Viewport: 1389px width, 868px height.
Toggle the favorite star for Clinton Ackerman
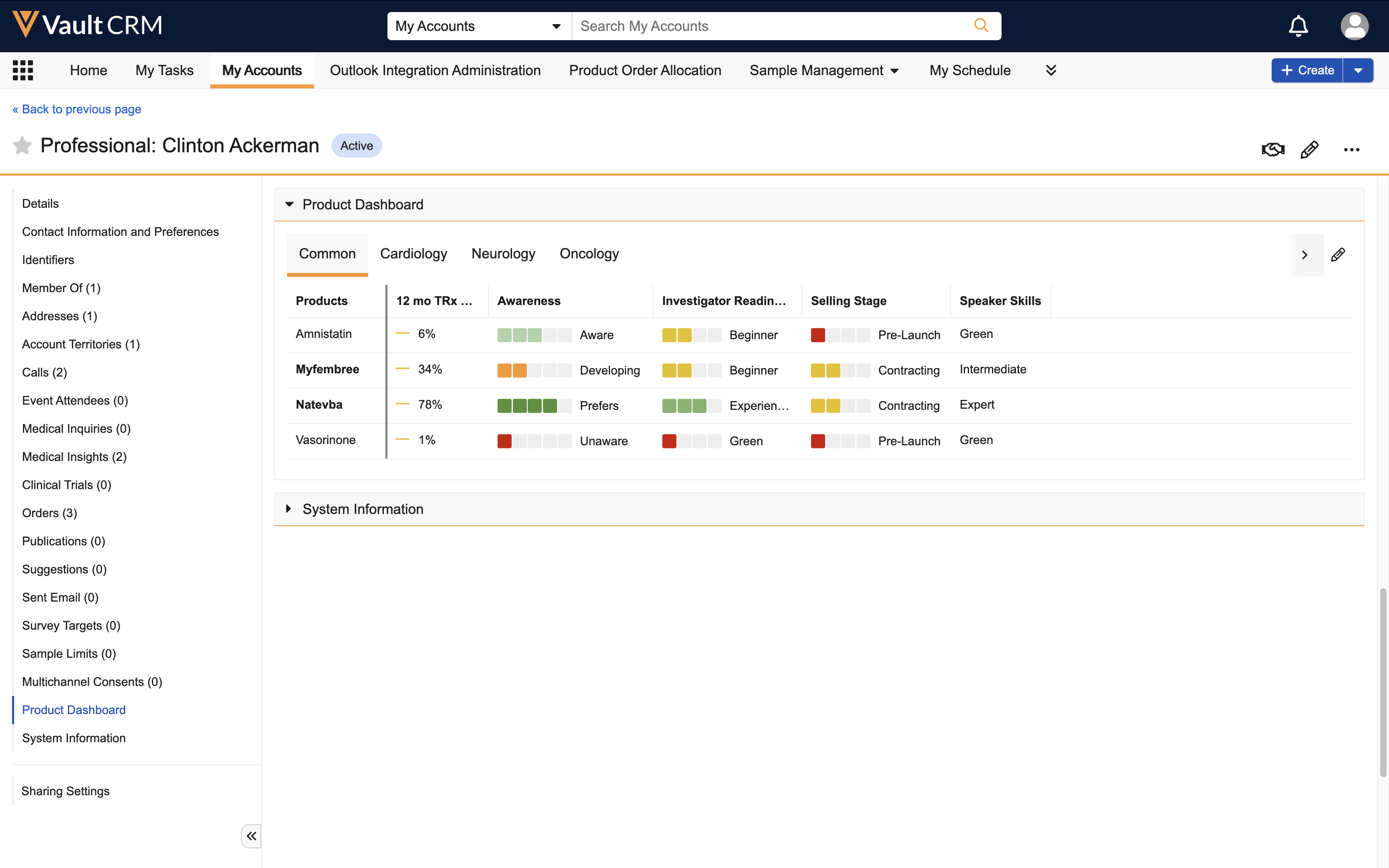pyautogui.click(x=22, y=146)
